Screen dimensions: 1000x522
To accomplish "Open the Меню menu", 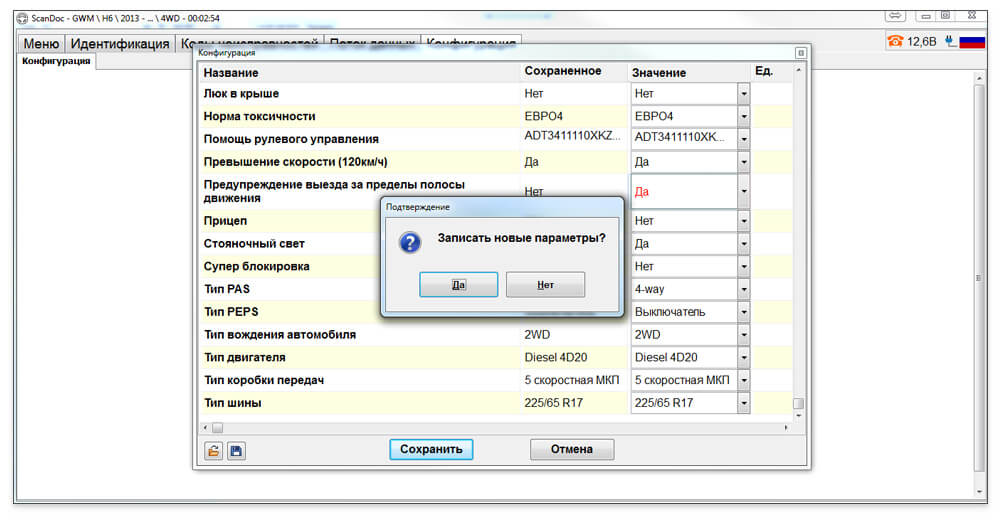I will click(41, 43).
